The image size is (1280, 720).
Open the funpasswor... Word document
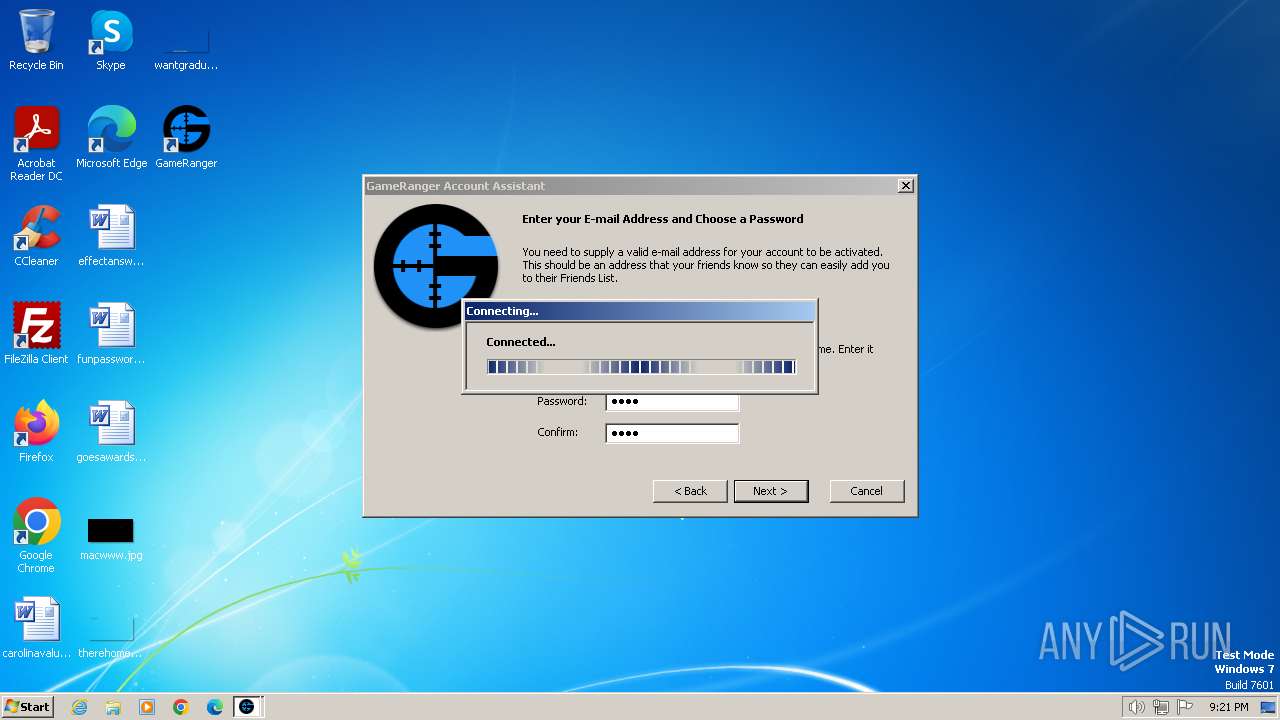(x=111, y=333)
